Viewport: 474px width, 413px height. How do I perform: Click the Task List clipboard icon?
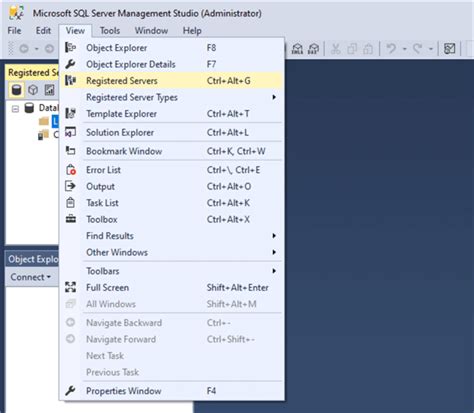point(70,203)
